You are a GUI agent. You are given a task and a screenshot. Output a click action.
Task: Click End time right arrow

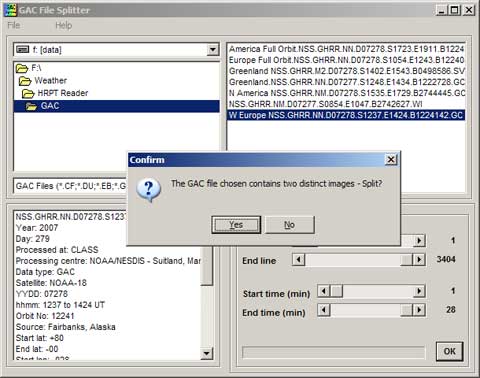pos(419,310)
